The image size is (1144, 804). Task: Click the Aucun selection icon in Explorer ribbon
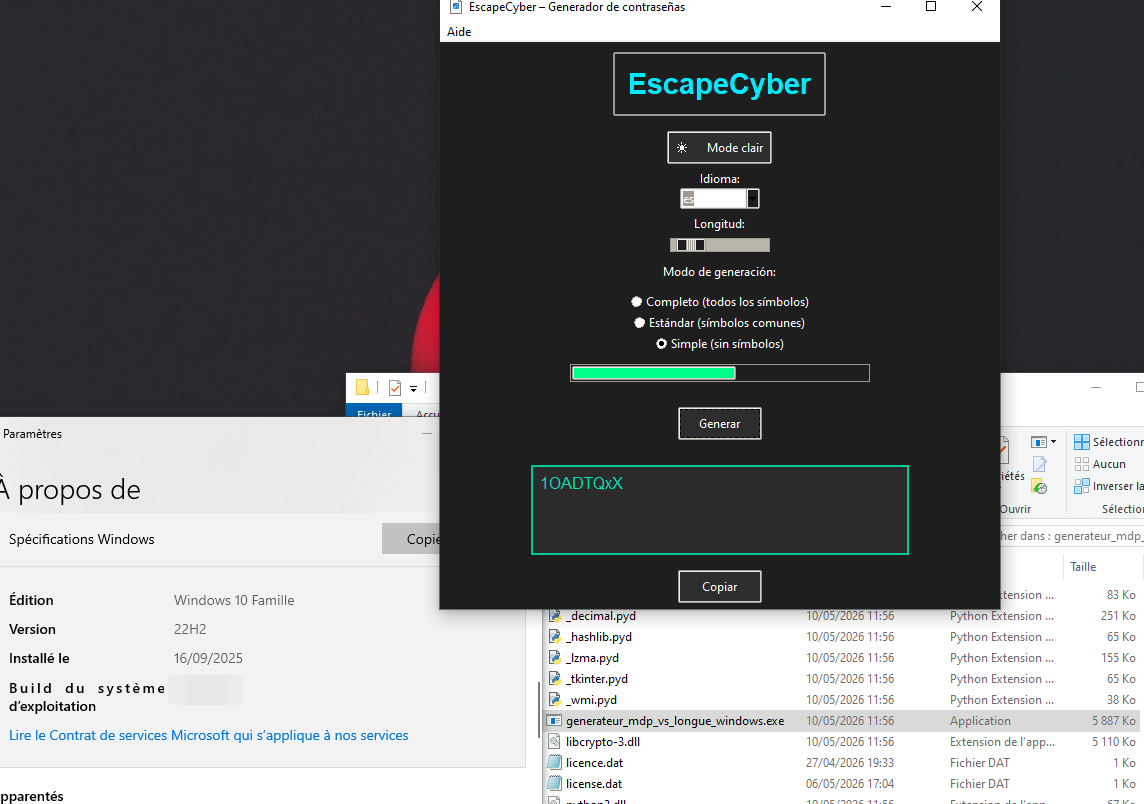[1082, 464]
